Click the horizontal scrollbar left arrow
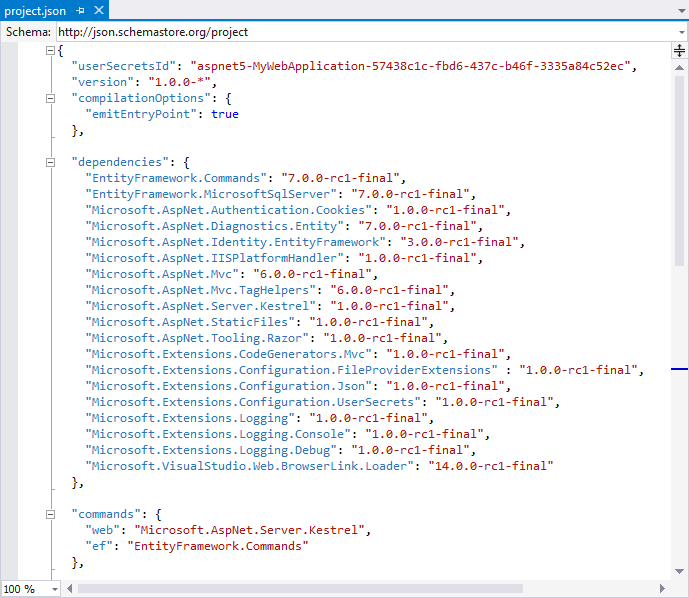 click(x=72, y=589)
